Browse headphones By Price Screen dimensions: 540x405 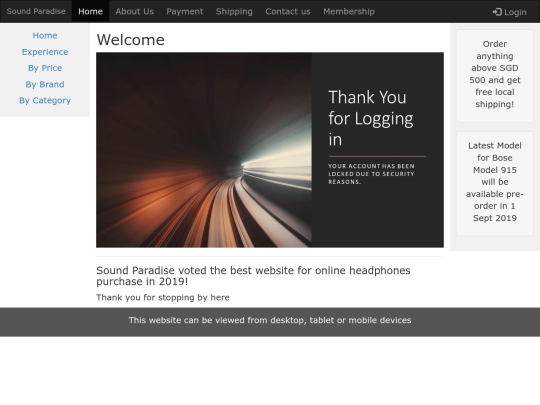pyautogui.click(x=45, y=68)
